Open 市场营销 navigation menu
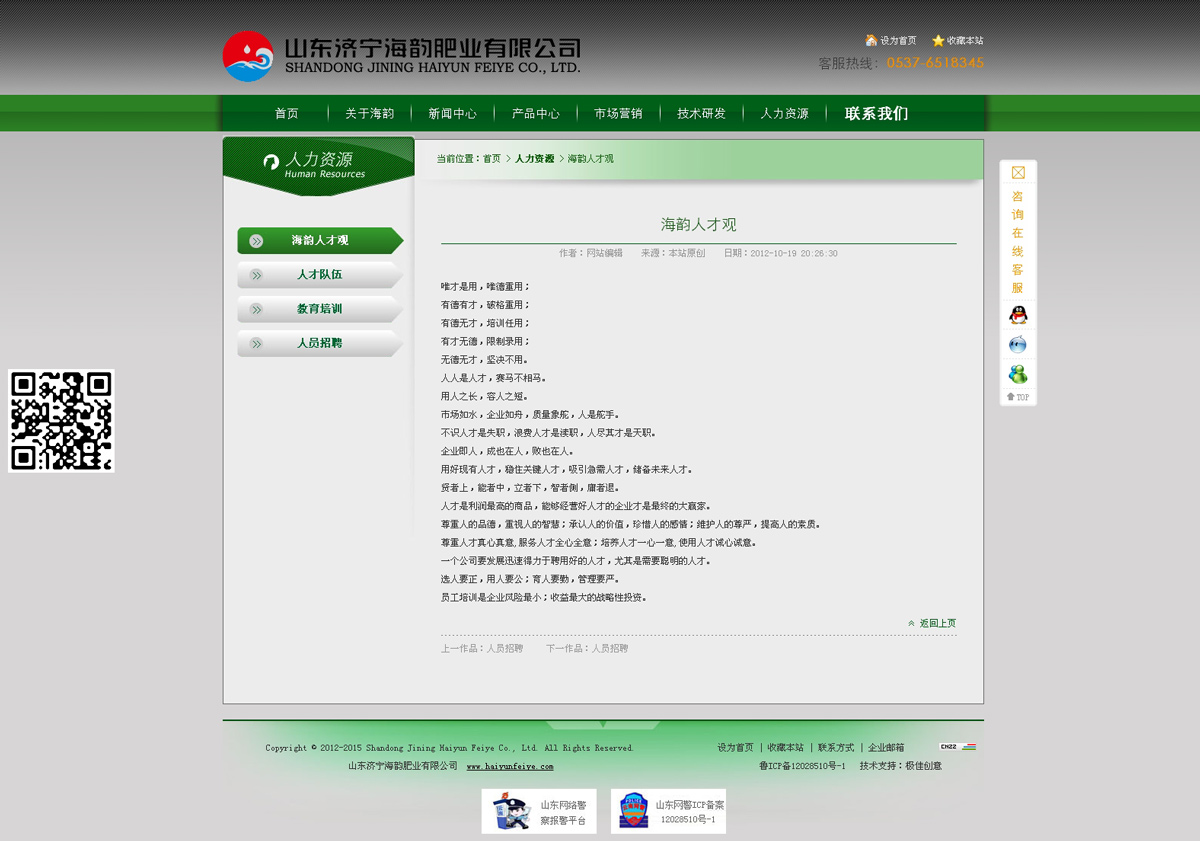This screenshot has width=1200, height=841. tap(618, 114)
